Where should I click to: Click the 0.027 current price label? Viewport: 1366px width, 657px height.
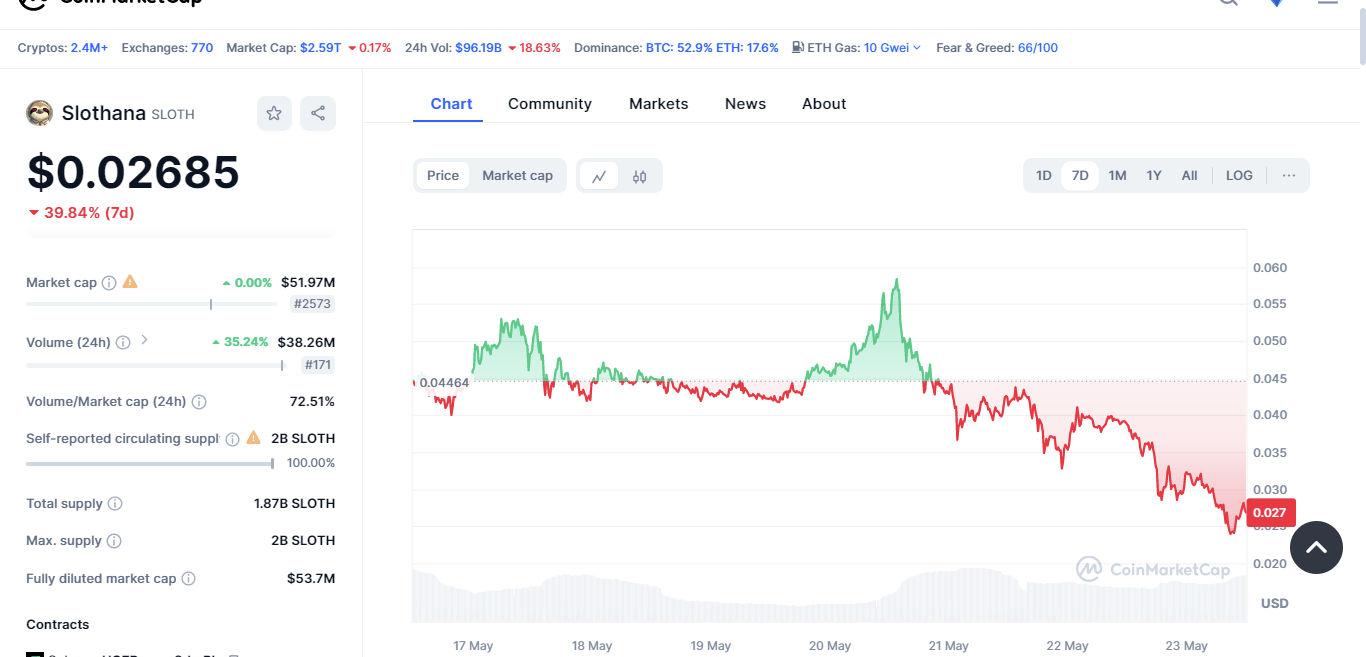coord(1270,512)
